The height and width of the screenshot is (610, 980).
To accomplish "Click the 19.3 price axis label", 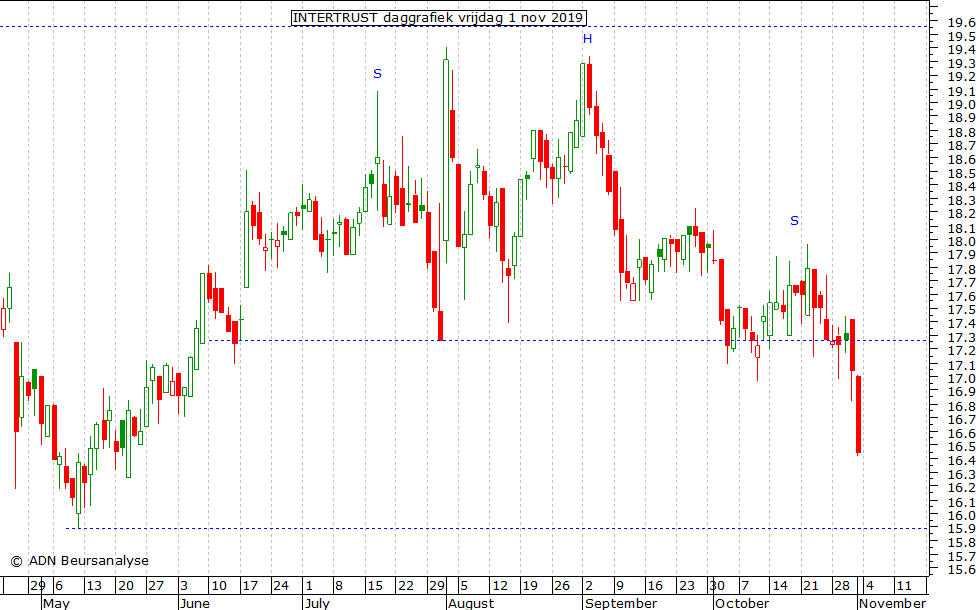I will [961, 64].
